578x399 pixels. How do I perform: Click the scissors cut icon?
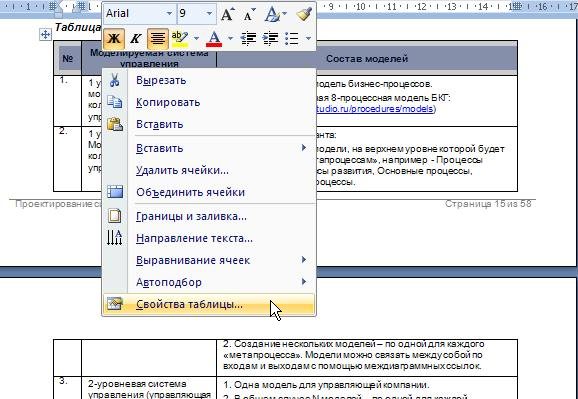(x=115, y=80)
